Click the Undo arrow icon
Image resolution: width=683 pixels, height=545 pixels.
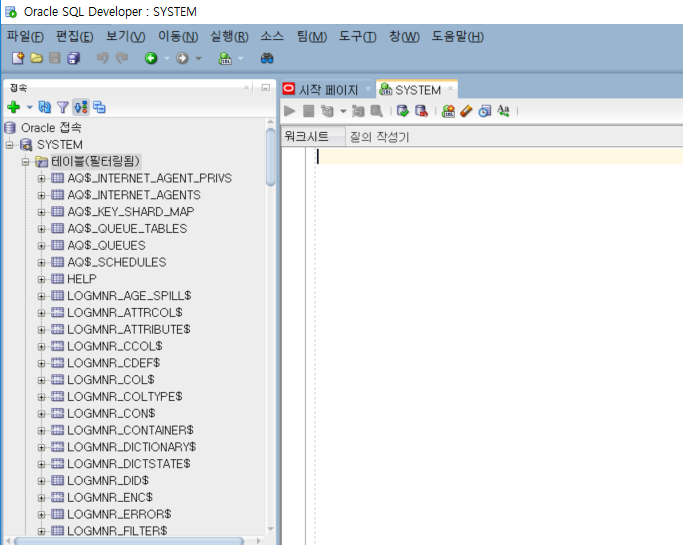pos(103,58)
